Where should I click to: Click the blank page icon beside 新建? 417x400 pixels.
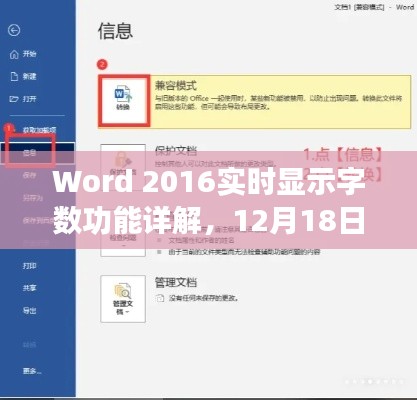[14, 77]
